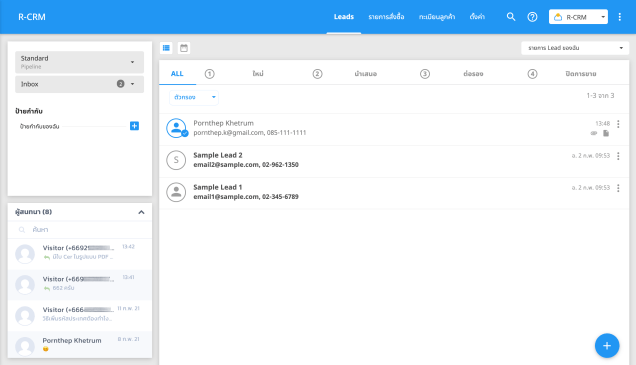Image resolution: width=636 pixels, height=365 pixels.
Task: Open the Standard Pipeline dropdown
Action: tap(80, 62)
